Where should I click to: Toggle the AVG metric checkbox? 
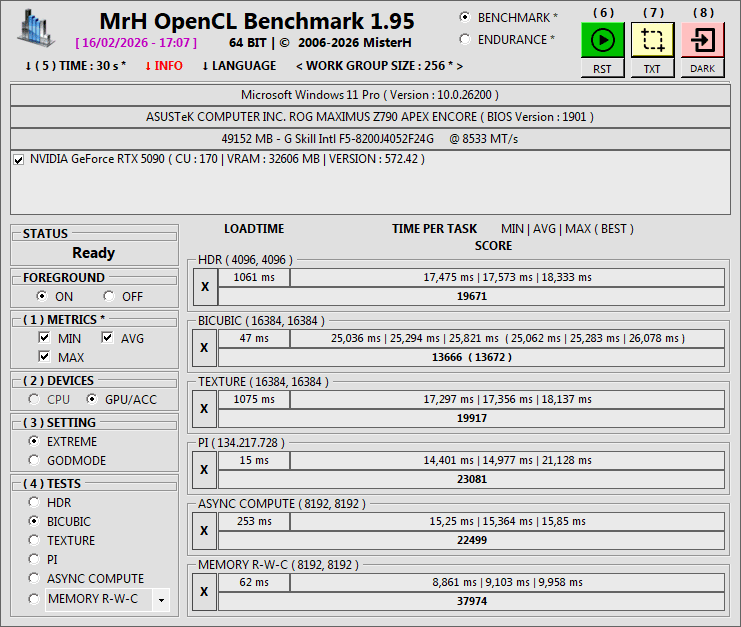(x=107, y=338)
